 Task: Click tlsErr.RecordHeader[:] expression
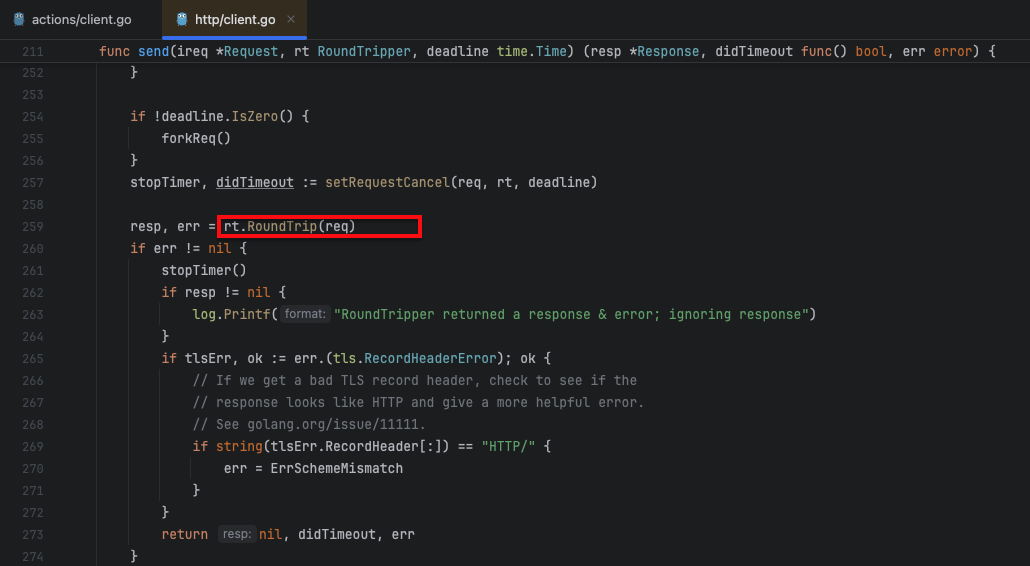tap(355, 446)
